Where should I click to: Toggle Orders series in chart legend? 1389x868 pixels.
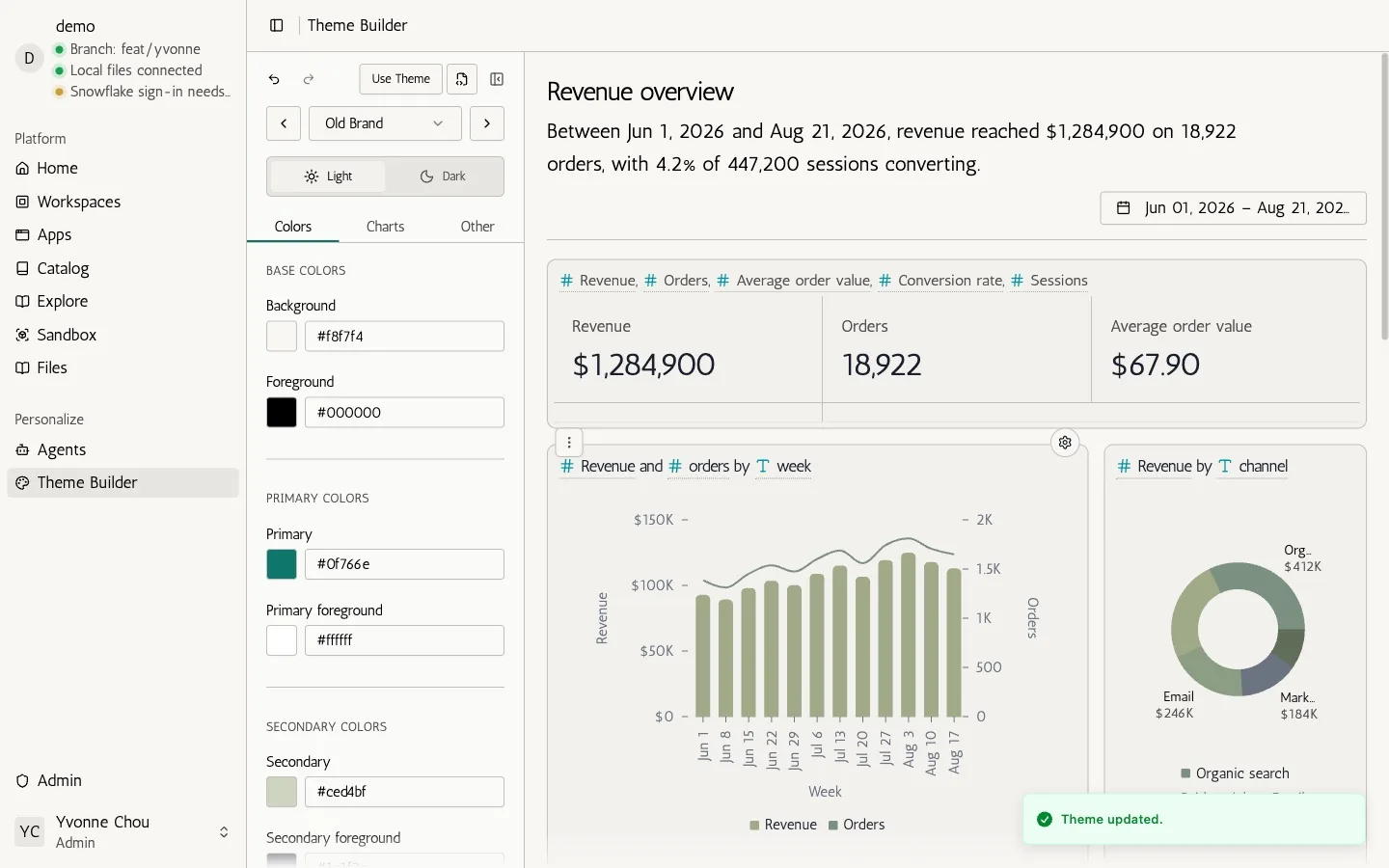pyautogui.click(x=857, y=825)
